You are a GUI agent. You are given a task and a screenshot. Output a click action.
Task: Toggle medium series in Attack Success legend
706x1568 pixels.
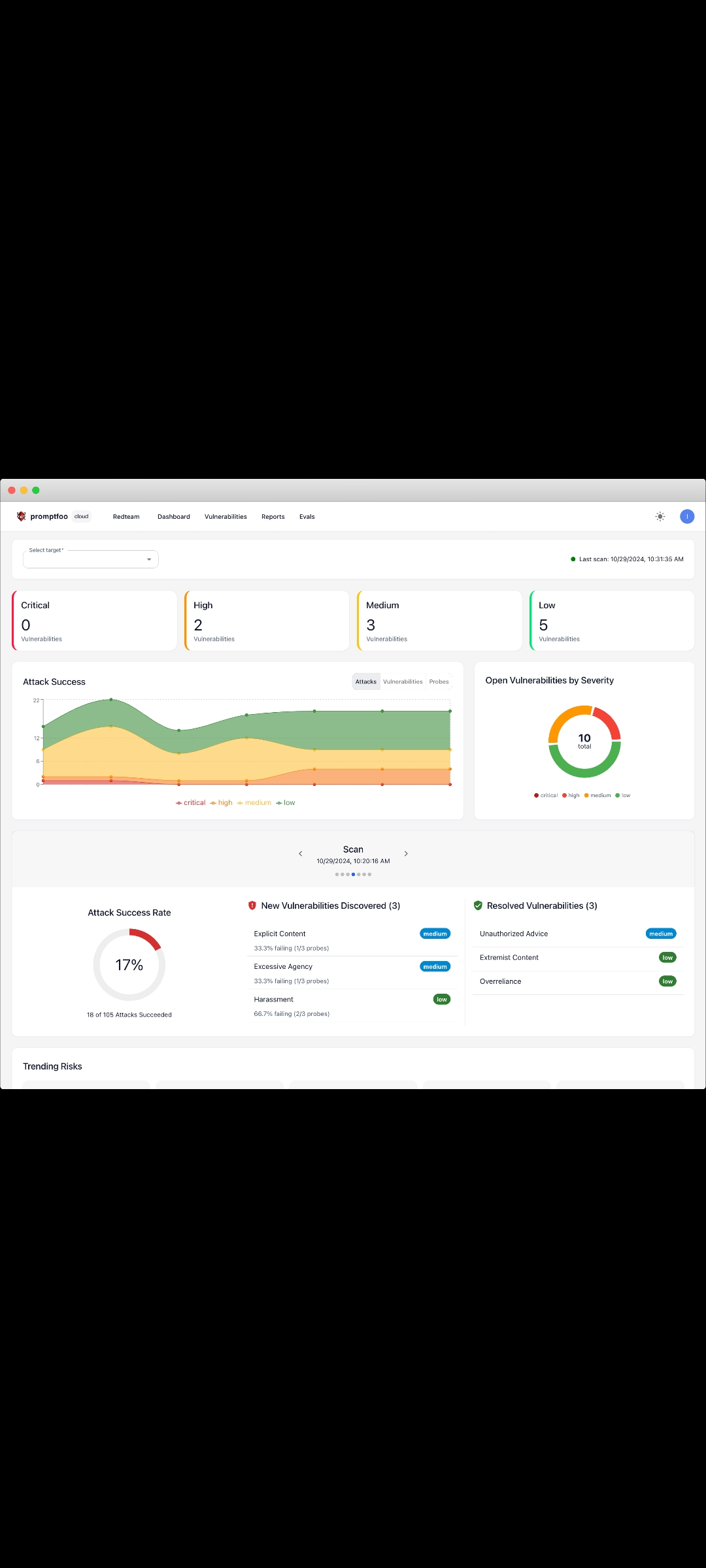pos(254,803)
